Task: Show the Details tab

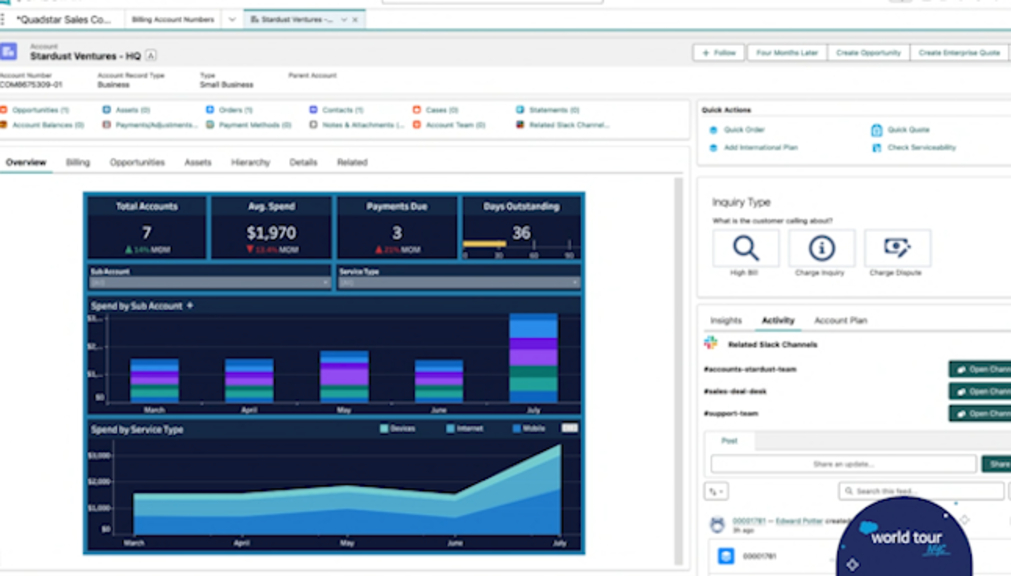Action: (x=303, y=163)
